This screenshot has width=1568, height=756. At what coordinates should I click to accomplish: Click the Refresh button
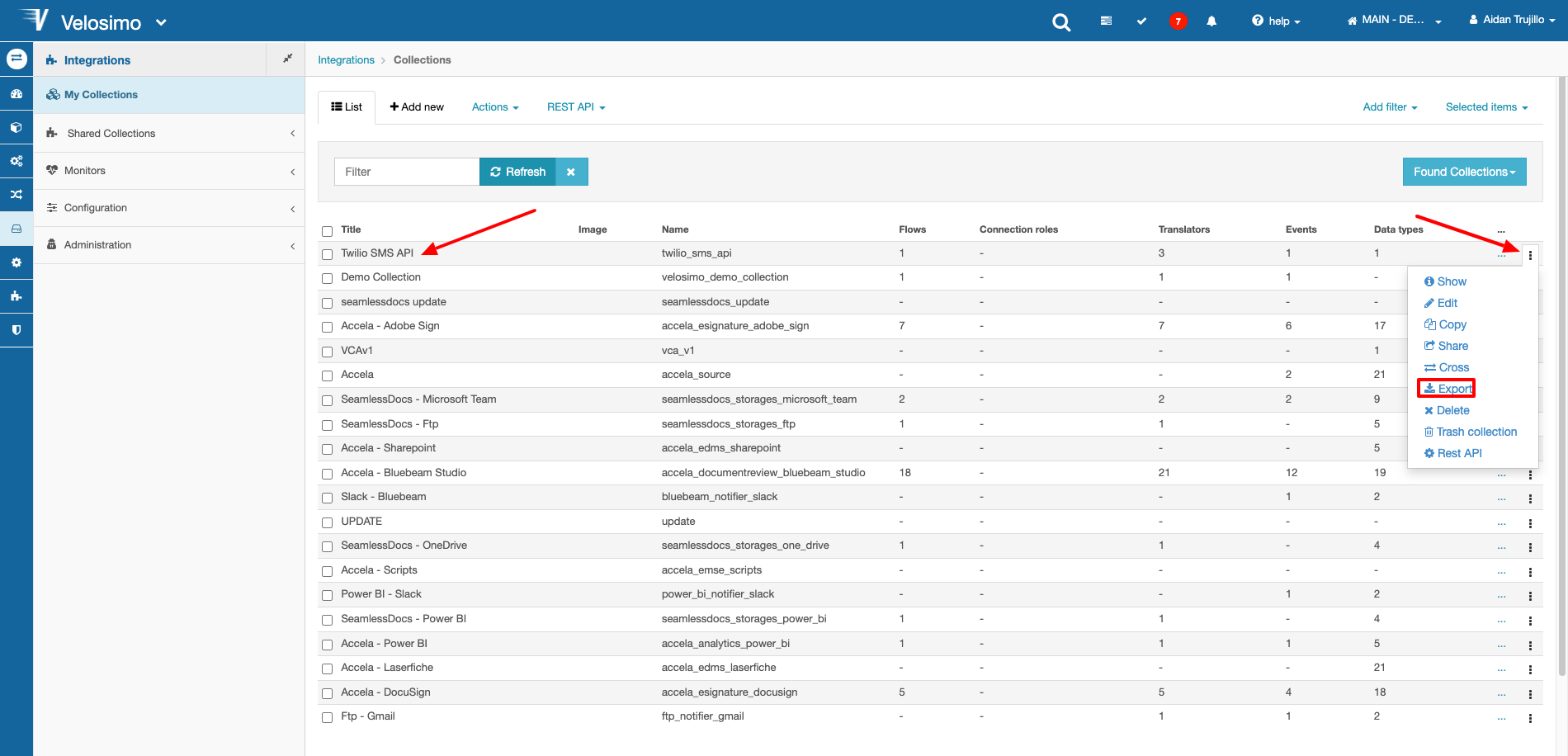coord(517,172)
